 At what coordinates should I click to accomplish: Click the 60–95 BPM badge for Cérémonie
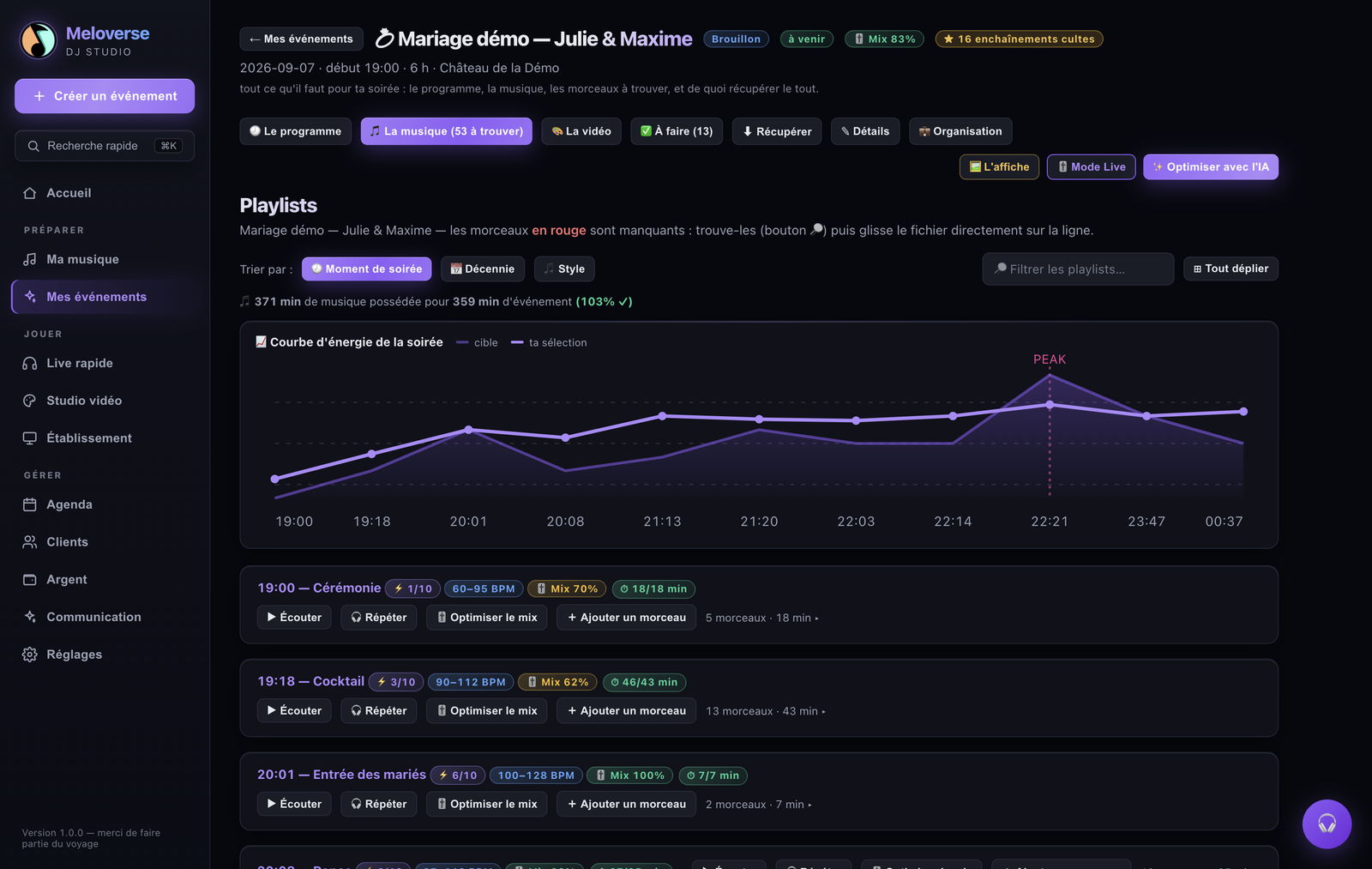484,588
